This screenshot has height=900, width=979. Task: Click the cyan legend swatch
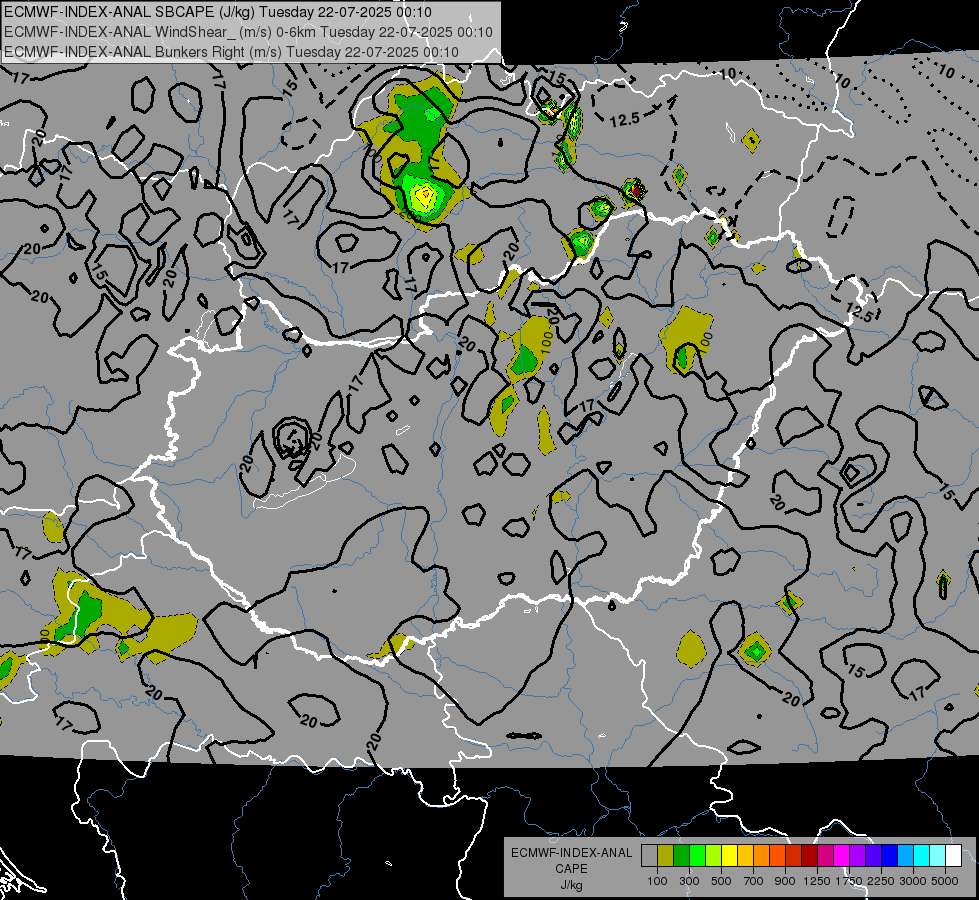click(922, 856)
